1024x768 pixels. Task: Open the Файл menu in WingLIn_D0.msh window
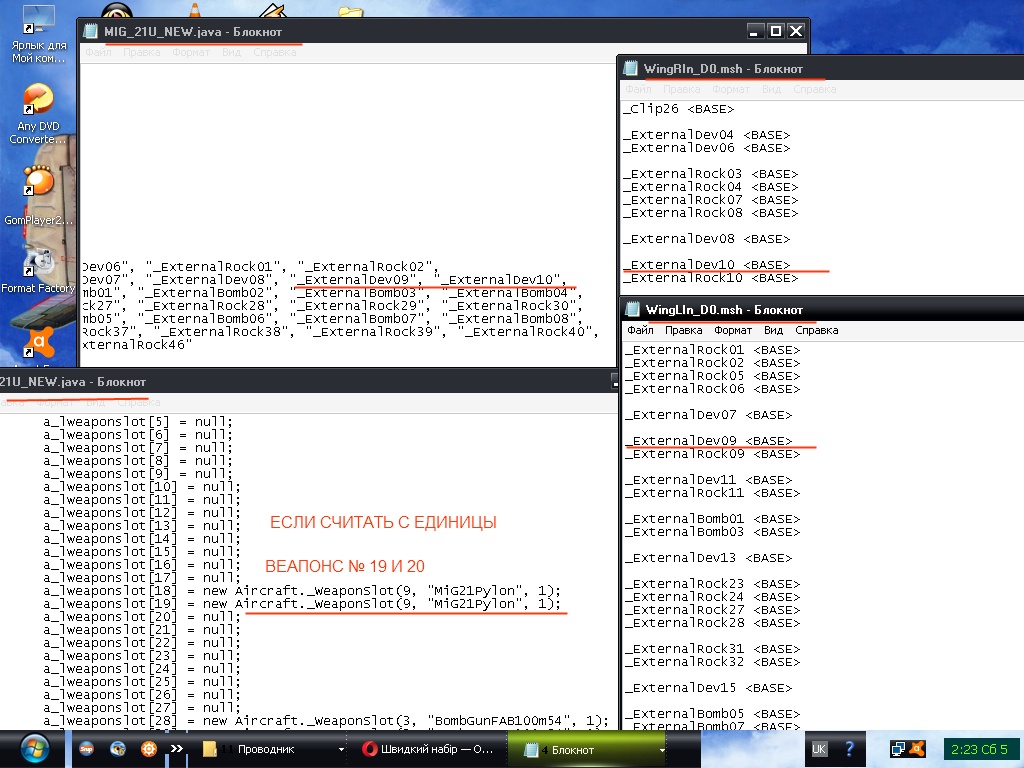point(640,330)
